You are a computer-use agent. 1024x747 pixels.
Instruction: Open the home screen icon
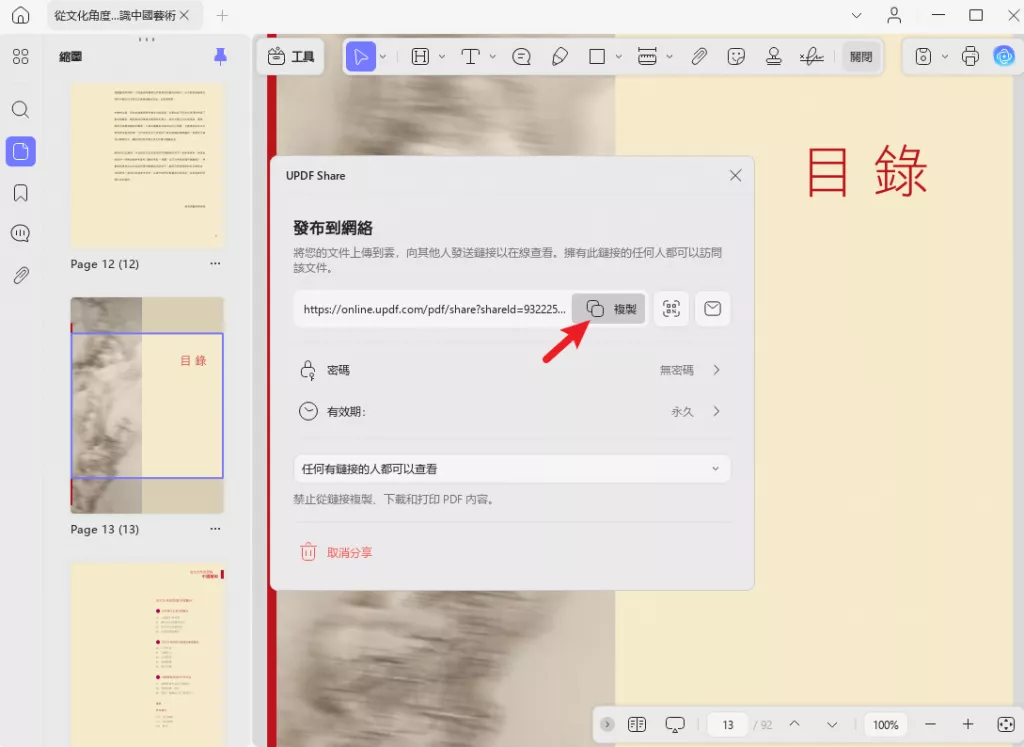21,15
